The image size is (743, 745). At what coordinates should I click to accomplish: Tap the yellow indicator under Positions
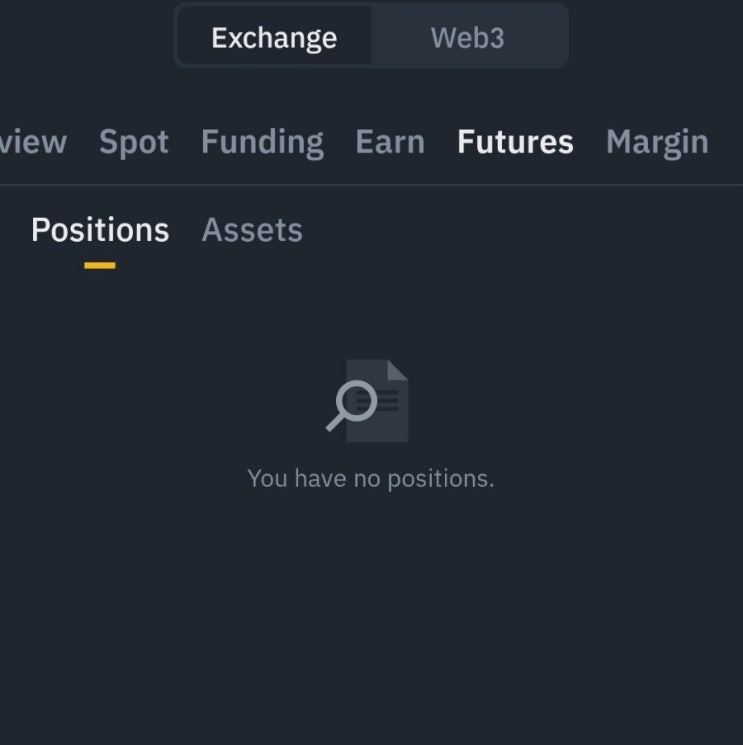(100, 265)
